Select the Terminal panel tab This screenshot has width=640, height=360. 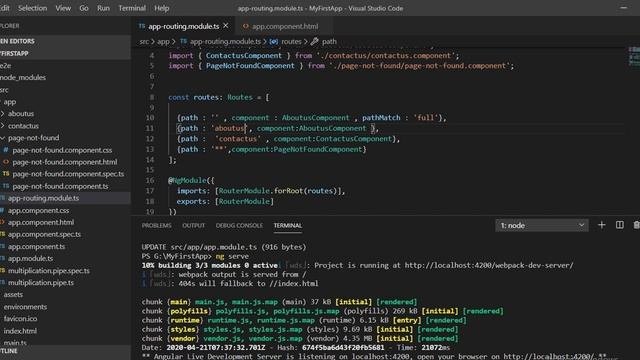click(288, 225)
